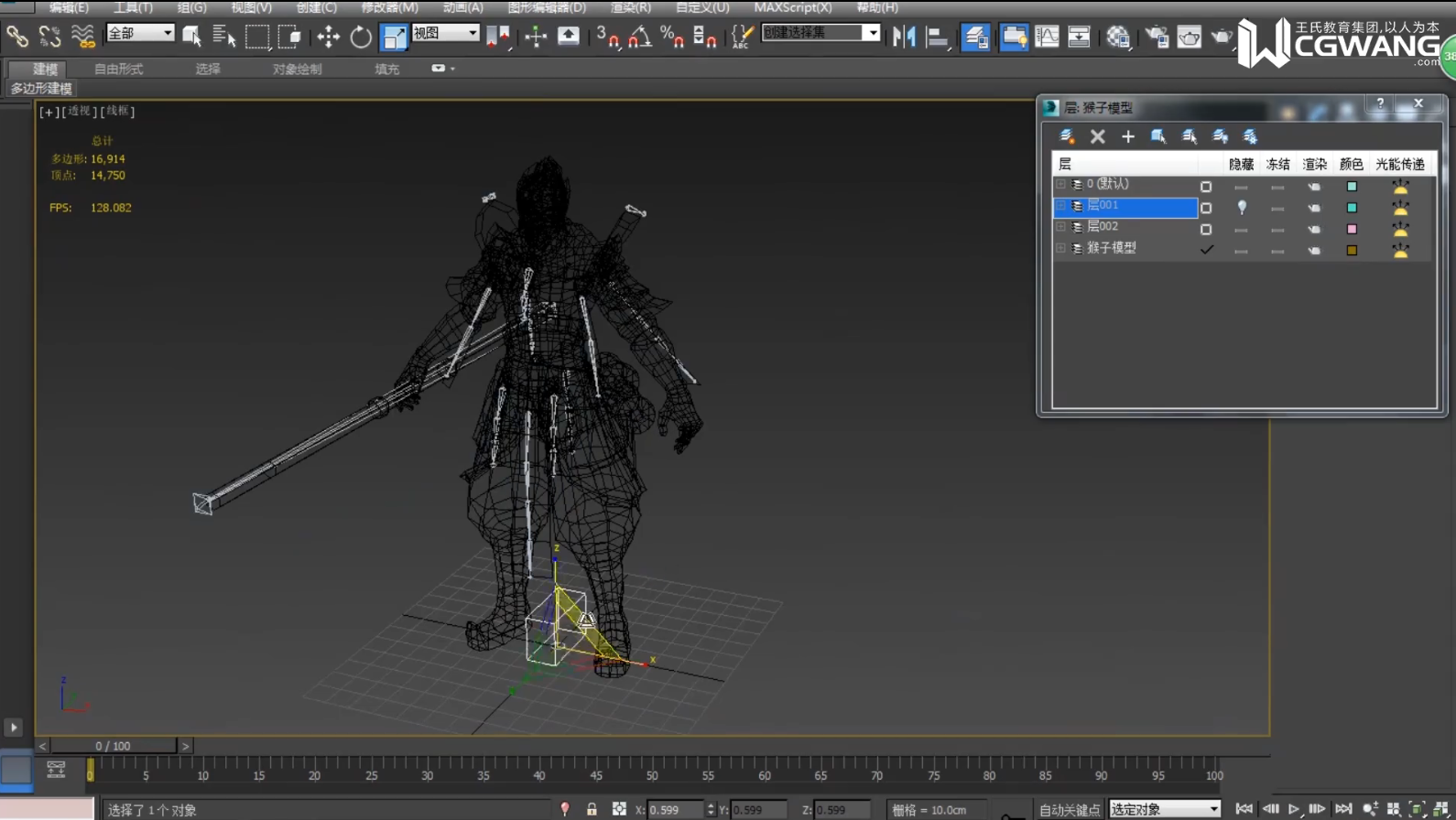Click the 多边形建模 panel button
The image size is (1456, 820).
coord(41,89)
